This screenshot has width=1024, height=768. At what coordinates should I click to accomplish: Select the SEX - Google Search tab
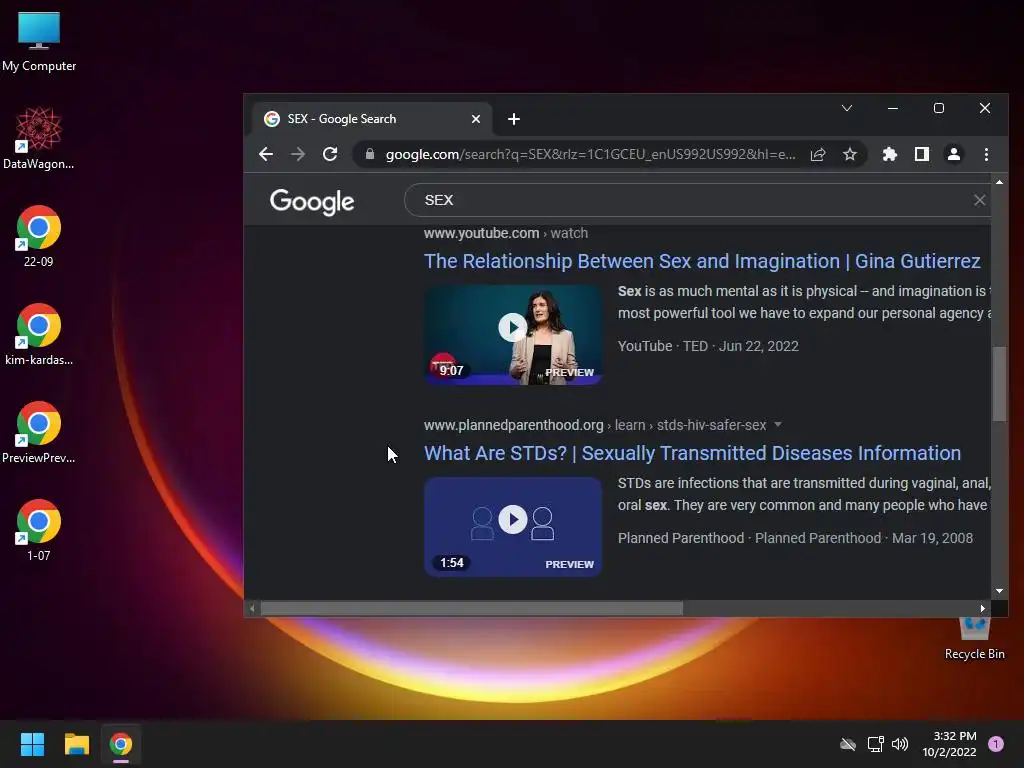[x=372, y=119]
